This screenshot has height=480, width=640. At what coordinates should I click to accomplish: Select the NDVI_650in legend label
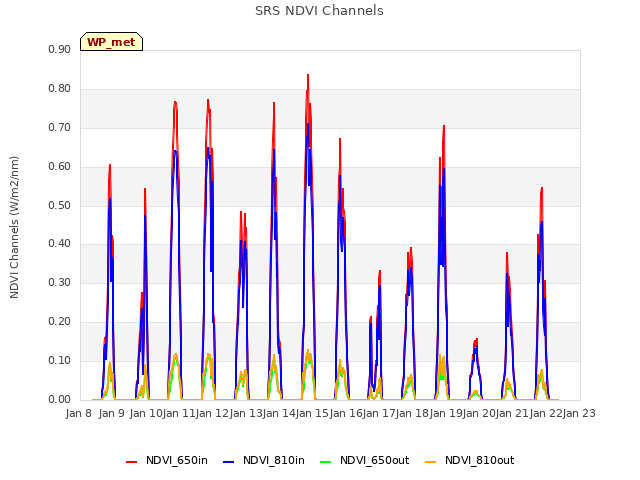[x=177, y=460]
